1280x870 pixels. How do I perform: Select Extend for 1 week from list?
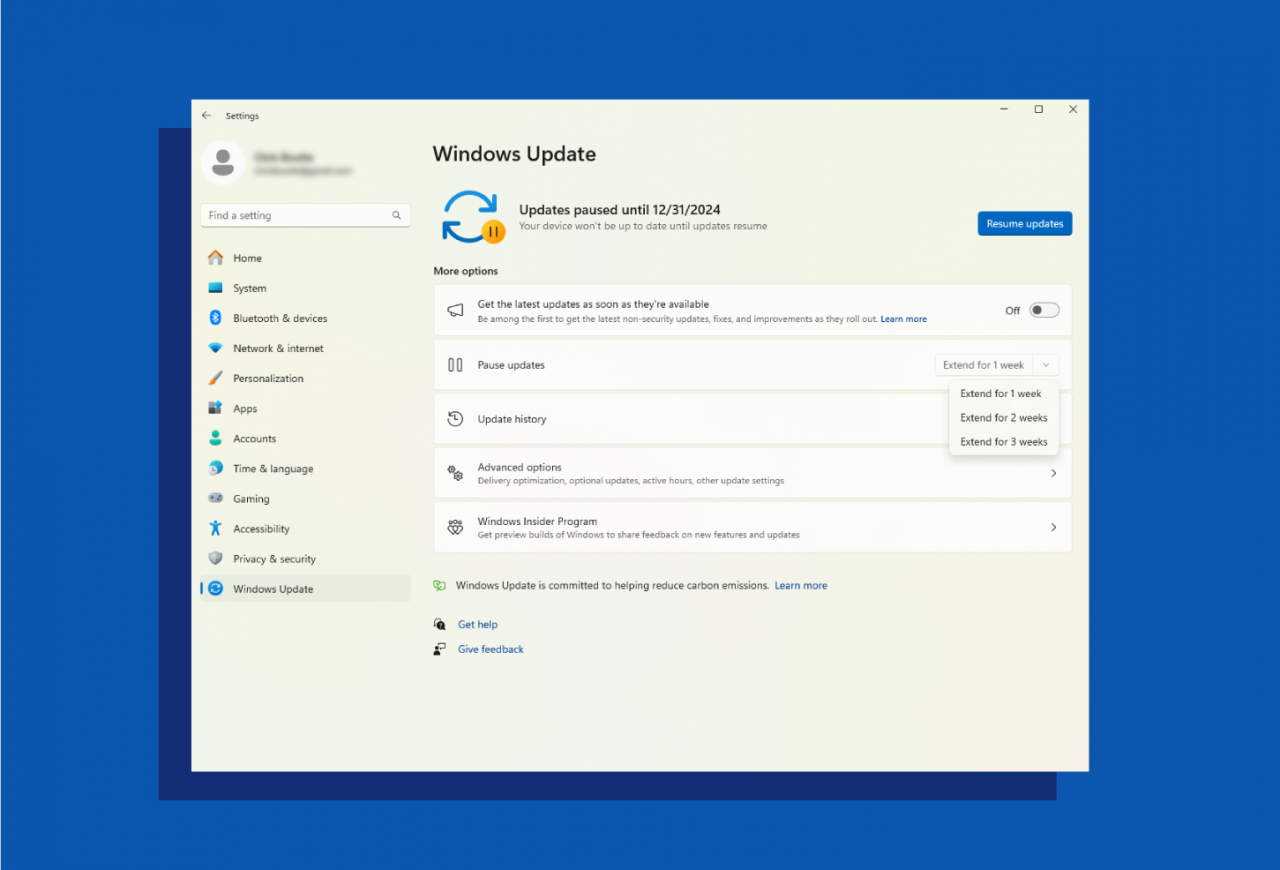coord(1000,394)
